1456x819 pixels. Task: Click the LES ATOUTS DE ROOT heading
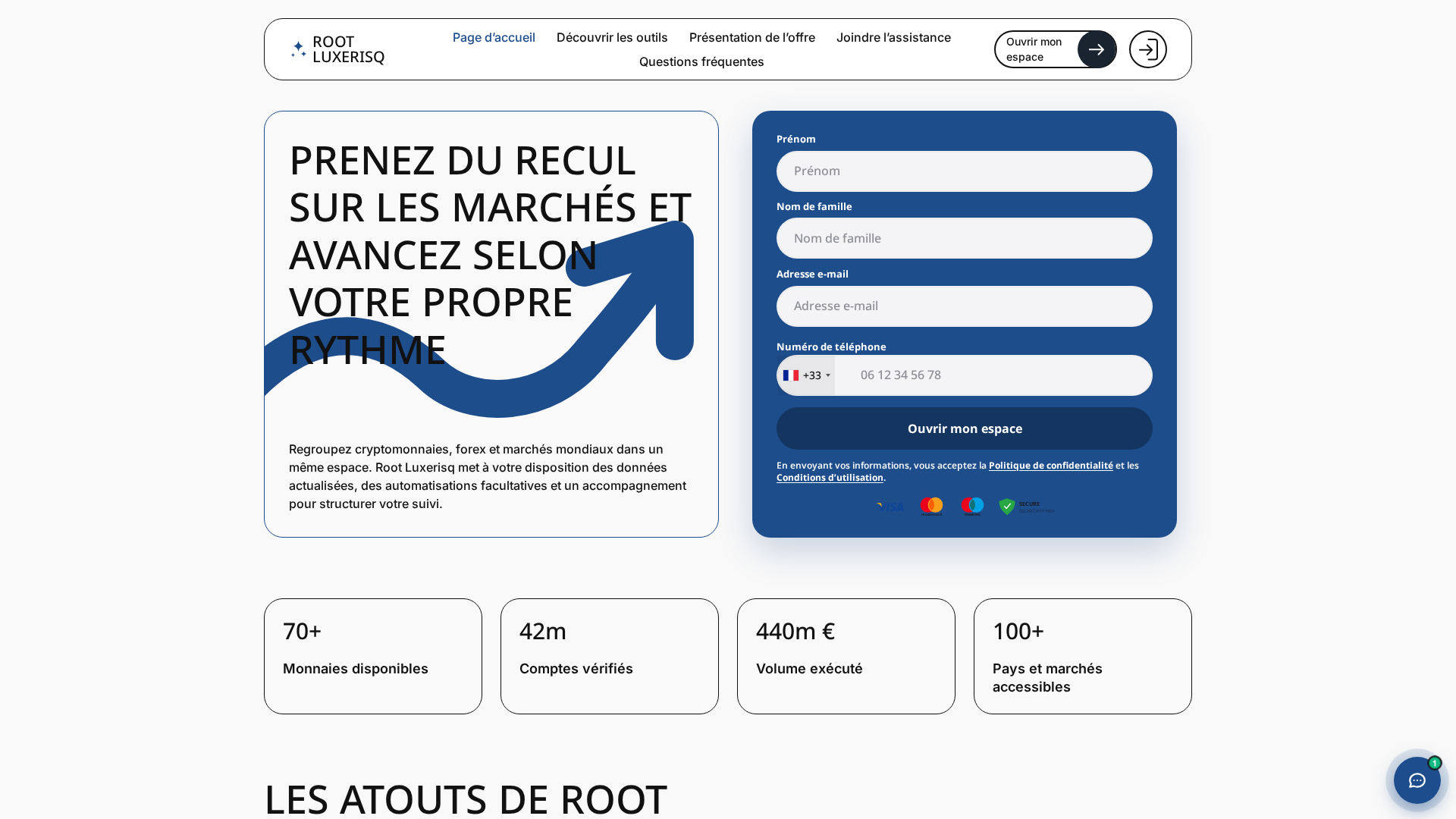[466, 798]
